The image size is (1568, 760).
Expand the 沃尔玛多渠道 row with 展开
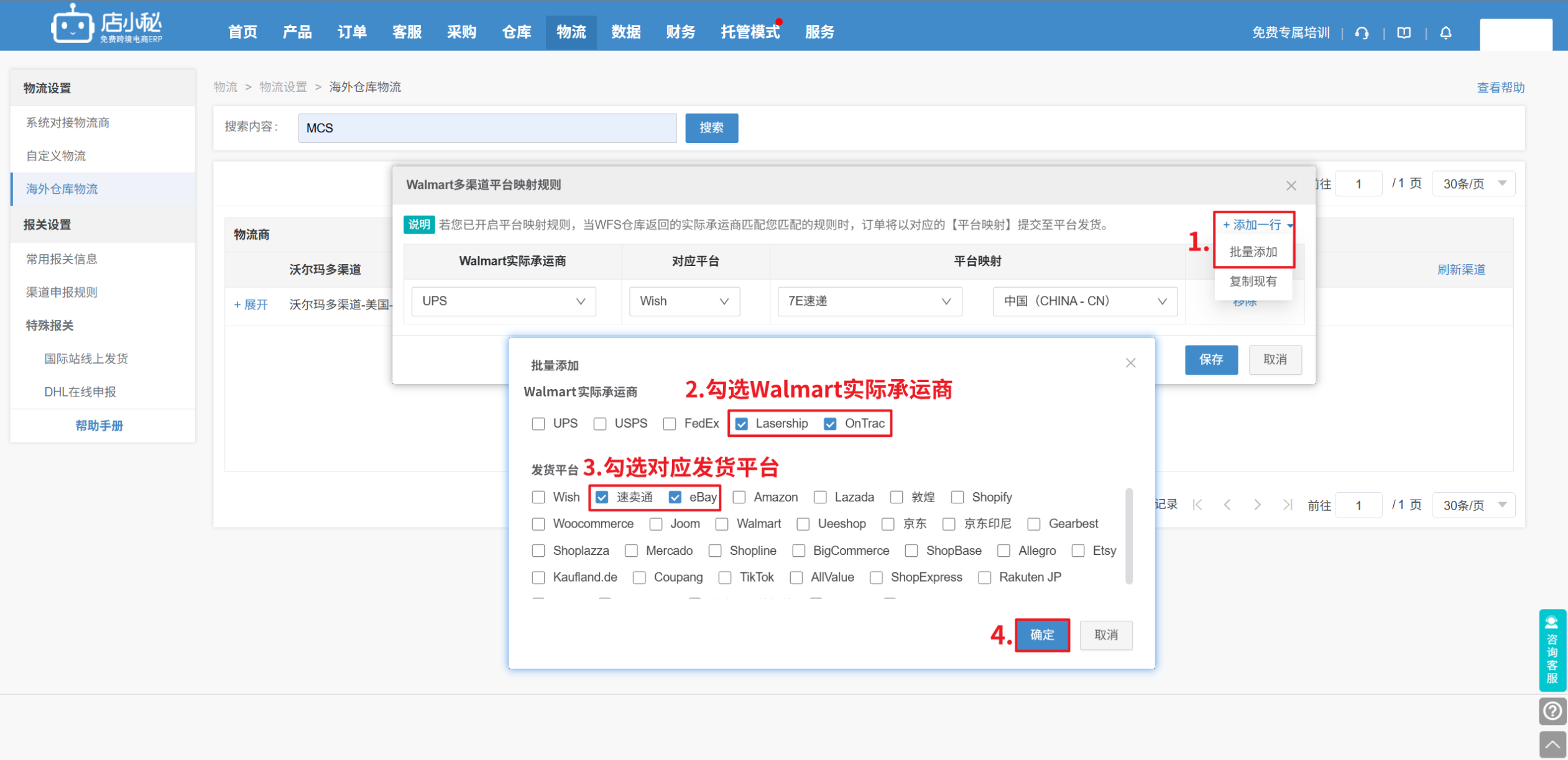pyautogui.click(x=251, y=304)
